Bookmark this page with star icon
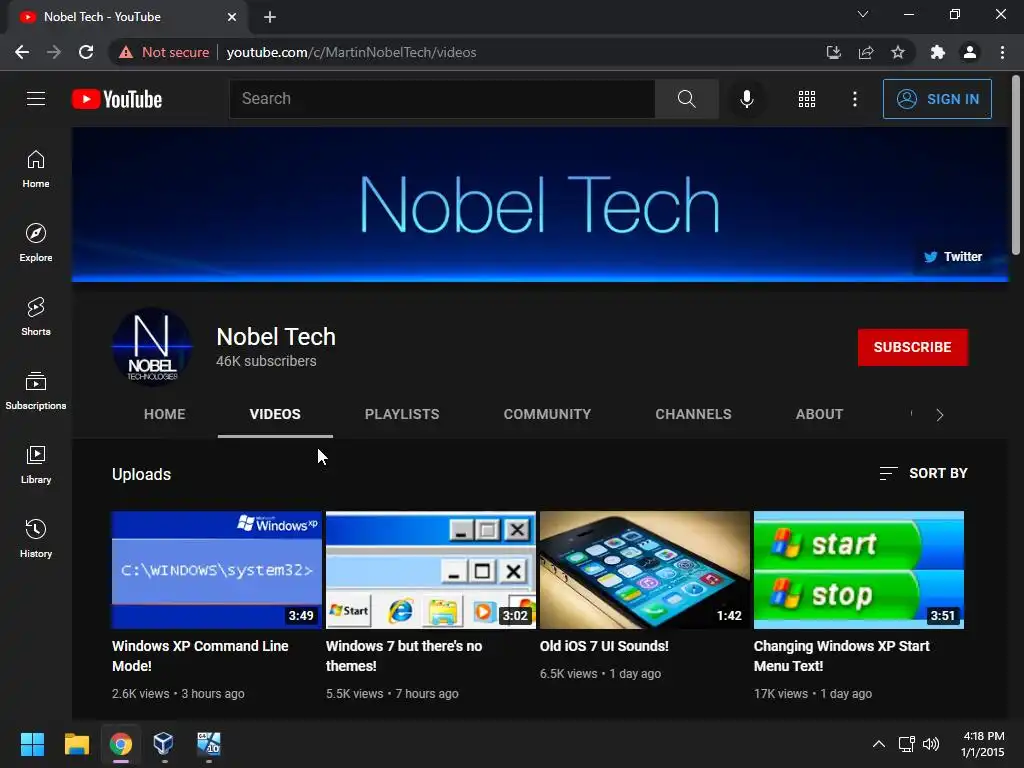1024x768 pixels. tap(898, 52)
